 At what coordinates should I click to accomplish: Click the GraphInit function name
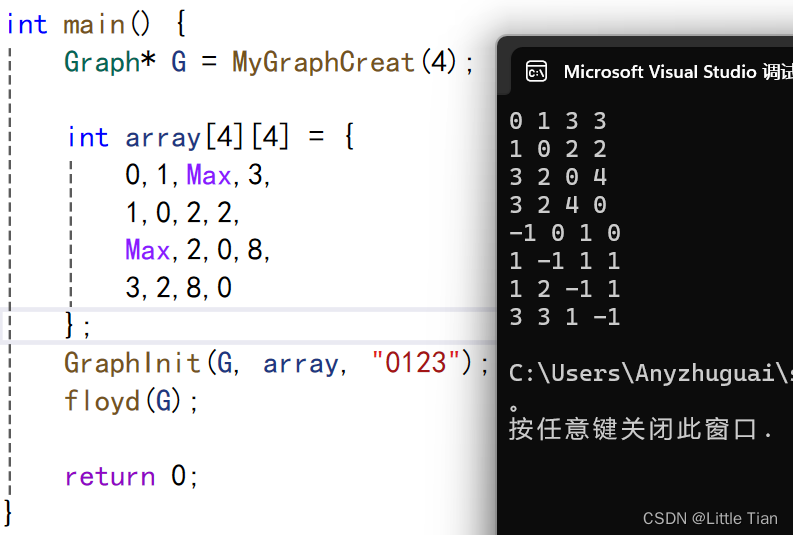[131, 363]
